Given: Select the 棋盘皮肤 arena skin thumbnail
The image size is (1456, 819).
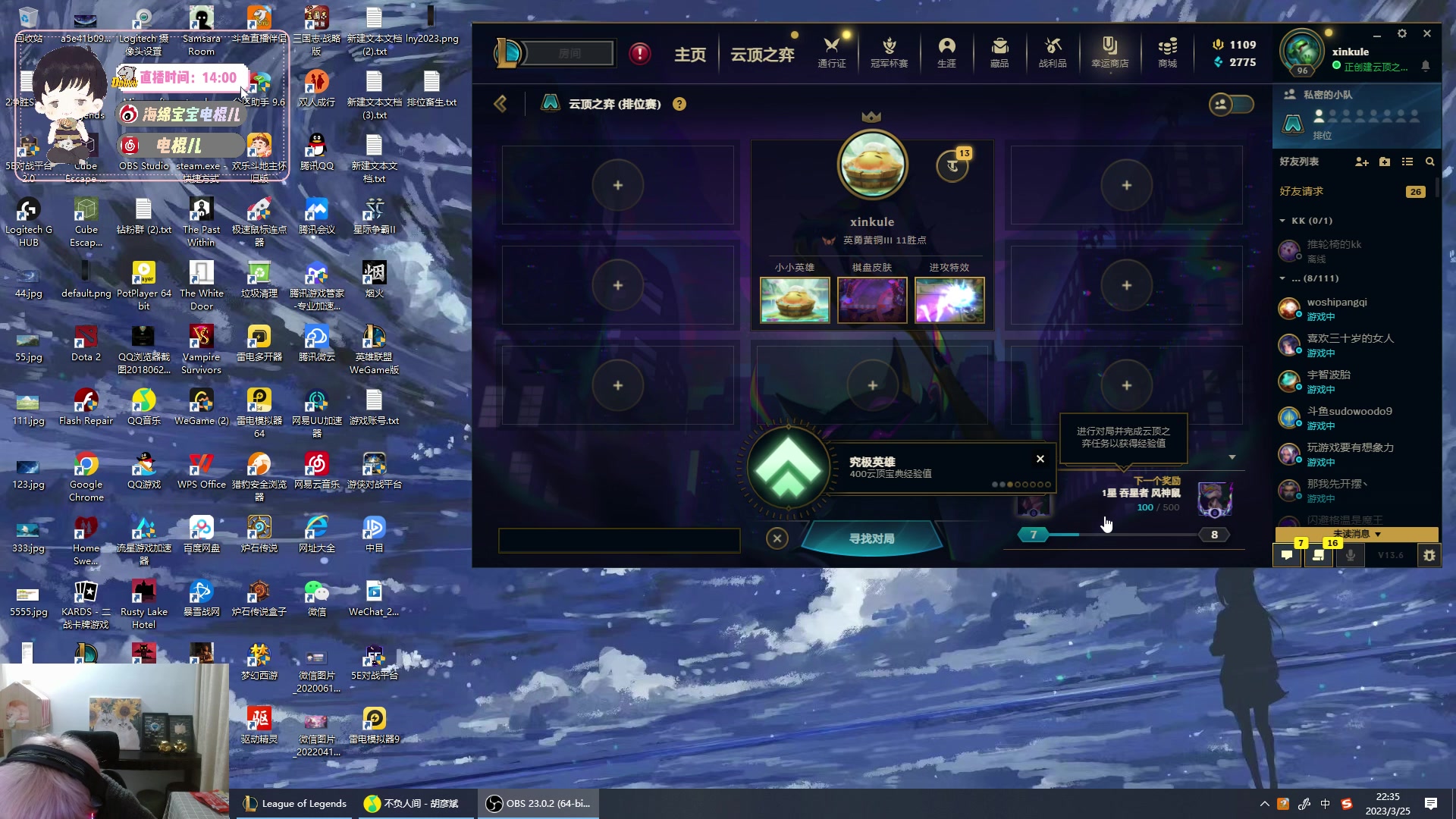Looking at the screenshot, I should pos(872,300).
